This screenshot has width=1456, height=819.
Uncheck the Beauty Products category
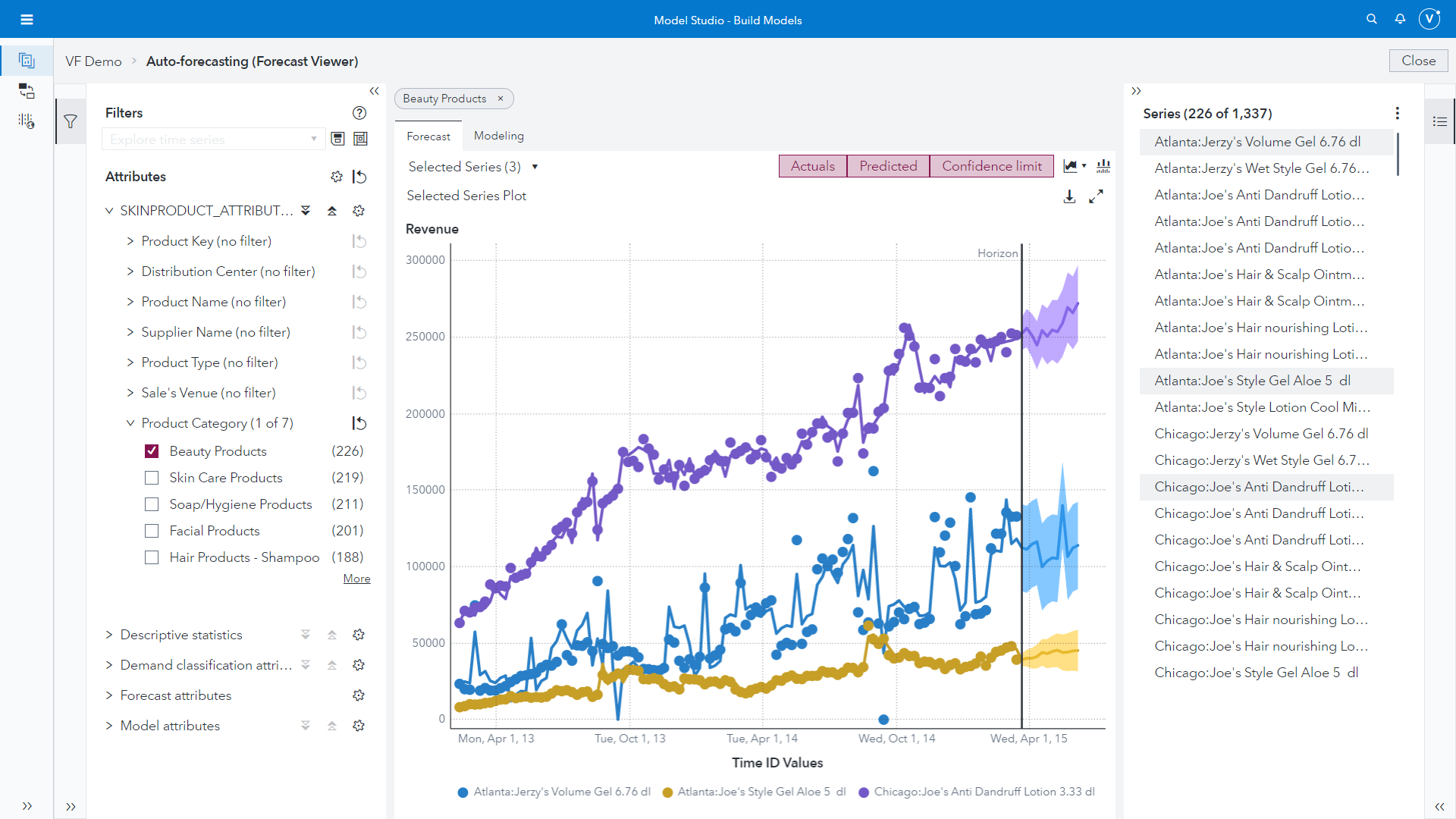click(152, 450)
